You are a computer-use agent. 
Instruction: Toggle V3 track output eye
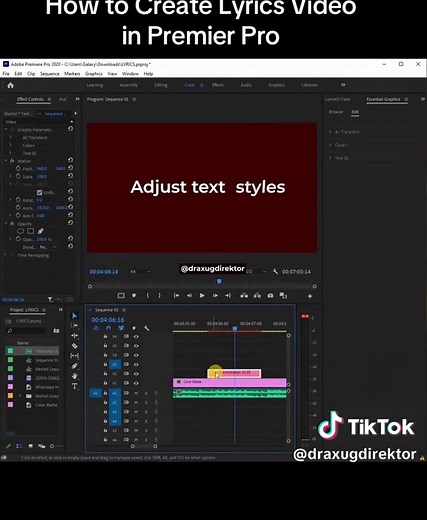tap(136, 364)
